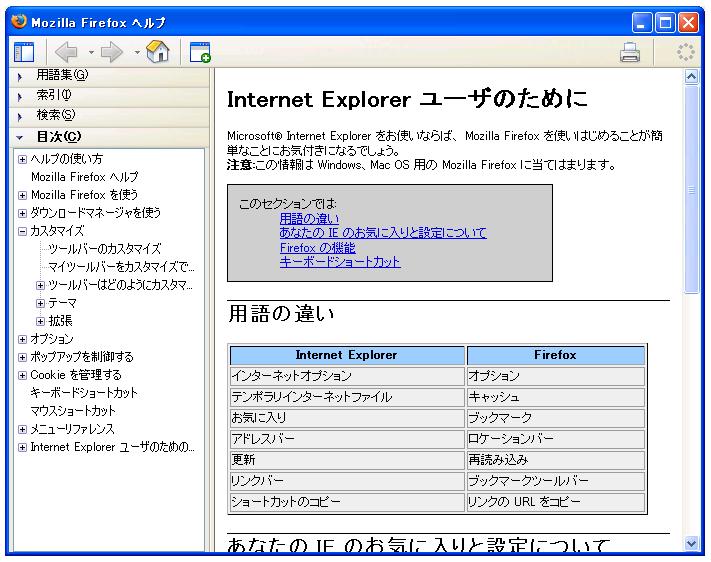Expand the 用語集(G) panel

109,76
